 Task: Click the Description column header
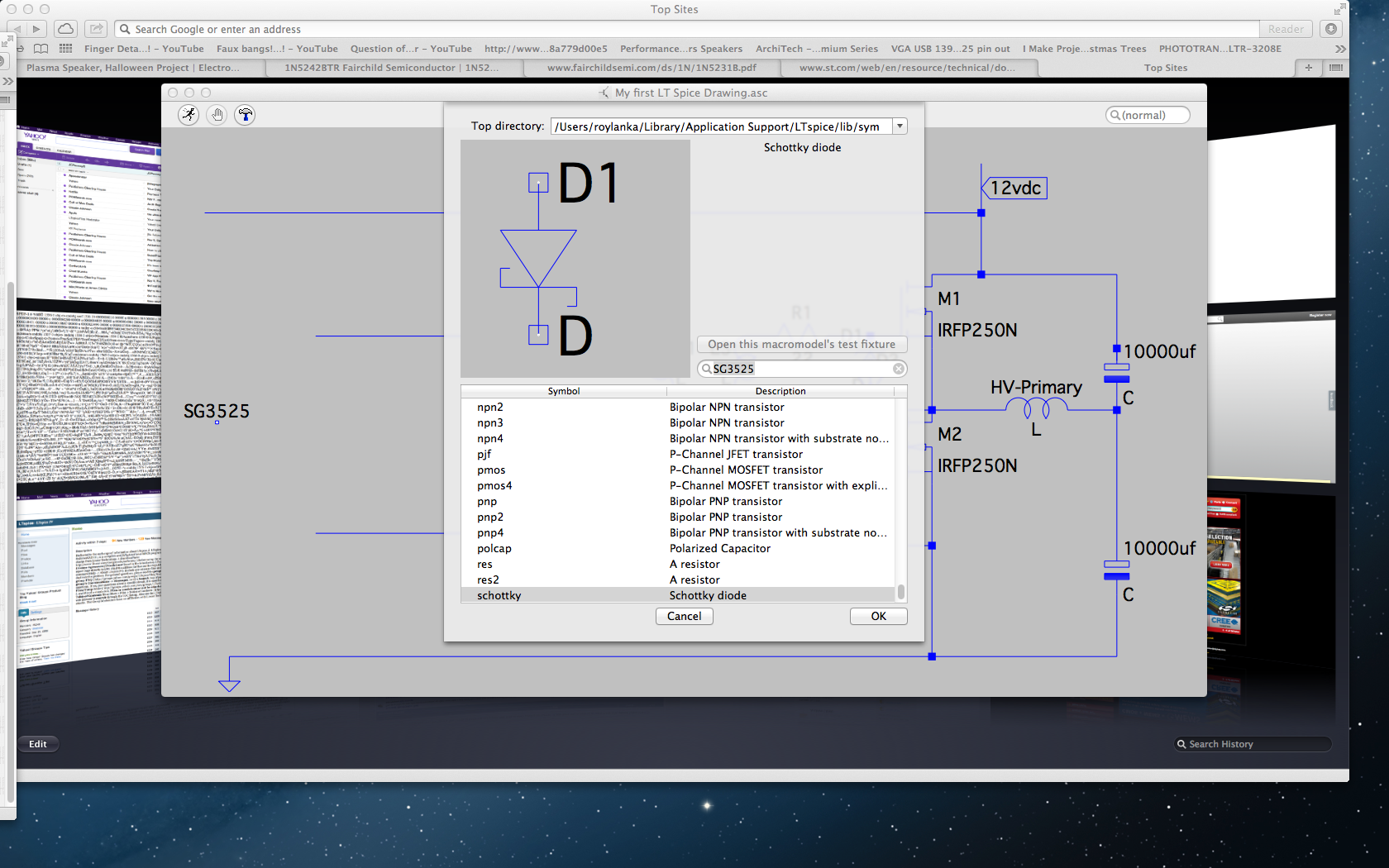[780, 391]
